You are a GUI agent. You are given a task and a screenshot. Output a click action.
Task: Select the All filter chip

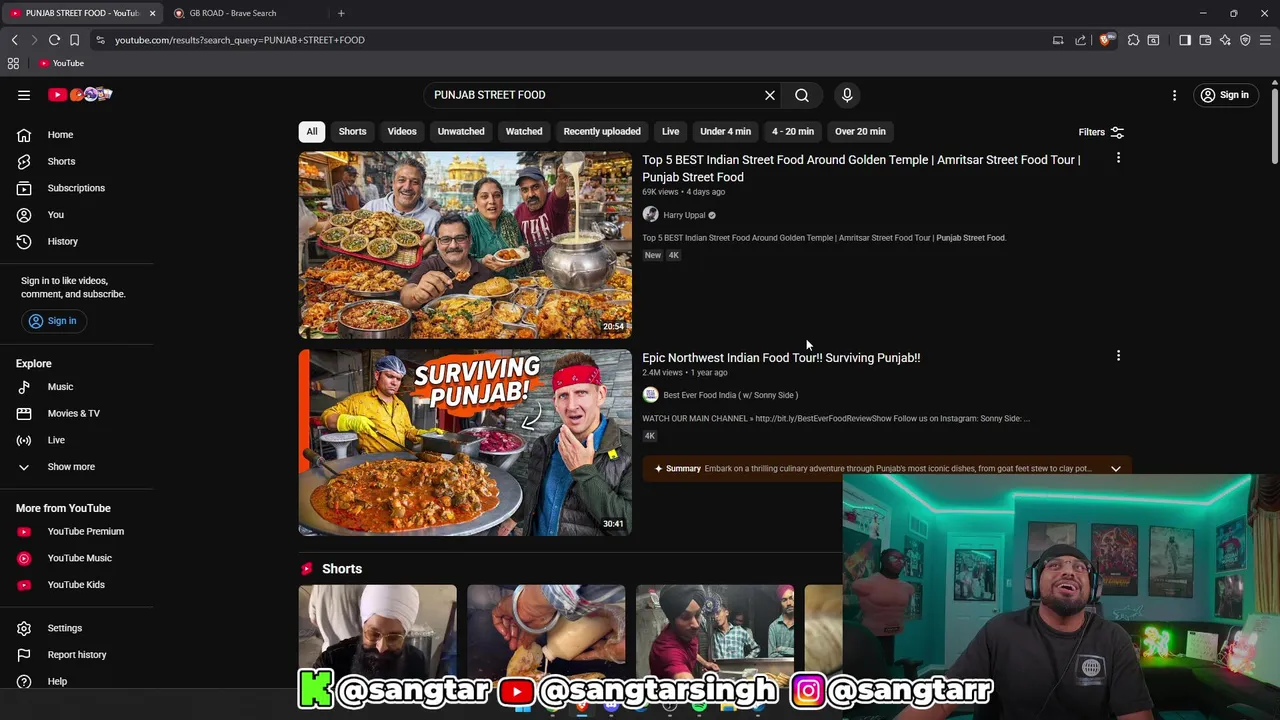pyautogui.click(x=312, y=132)
